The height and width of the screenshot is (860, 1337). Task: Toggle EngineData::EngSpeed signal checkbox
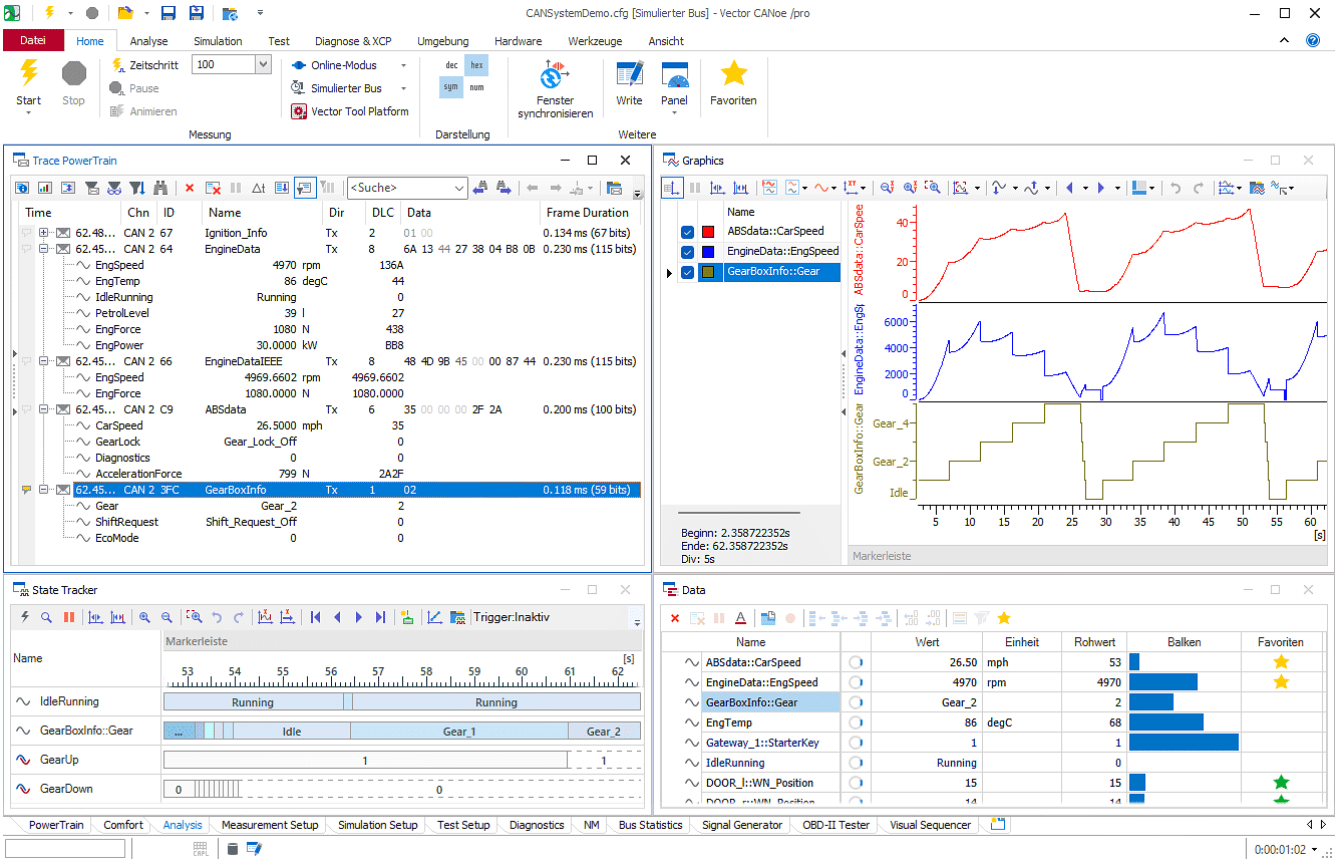[687, 252]
